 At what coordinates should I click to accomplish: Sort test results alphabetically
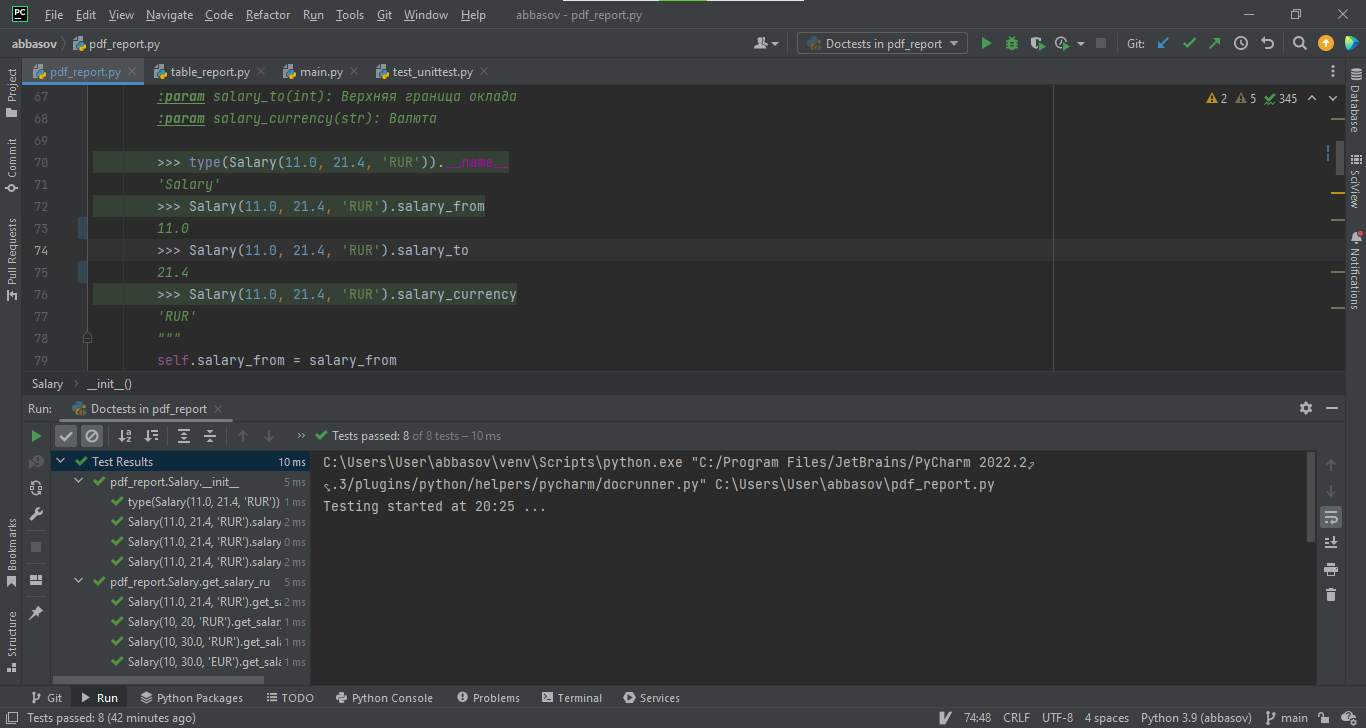[123, 435]
